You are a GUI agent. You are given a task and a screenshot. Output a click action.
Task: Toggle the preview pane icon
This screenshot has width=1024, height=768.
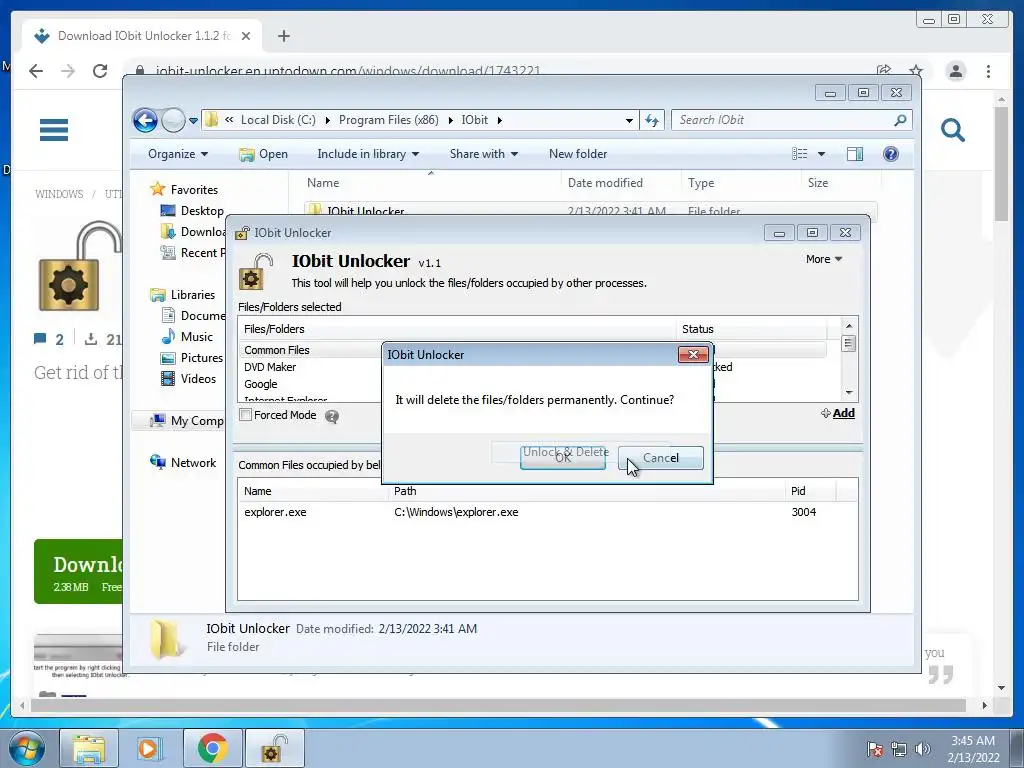point(854,154)
